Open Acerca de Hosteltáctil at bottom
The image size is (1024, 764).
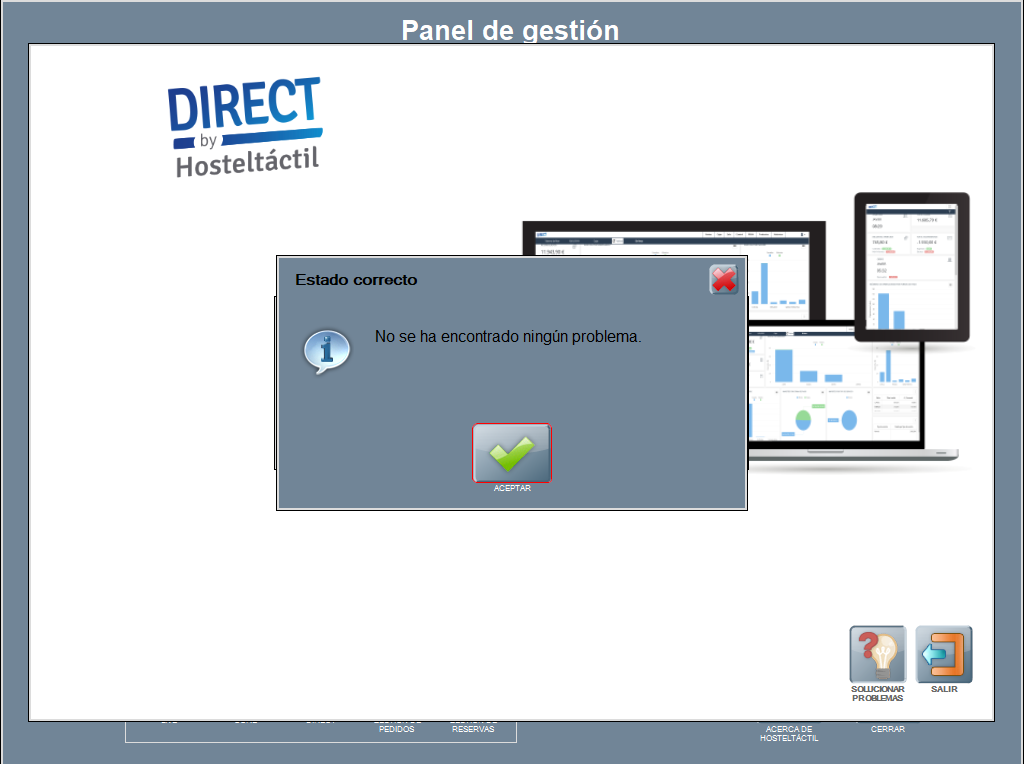point(788,734)
